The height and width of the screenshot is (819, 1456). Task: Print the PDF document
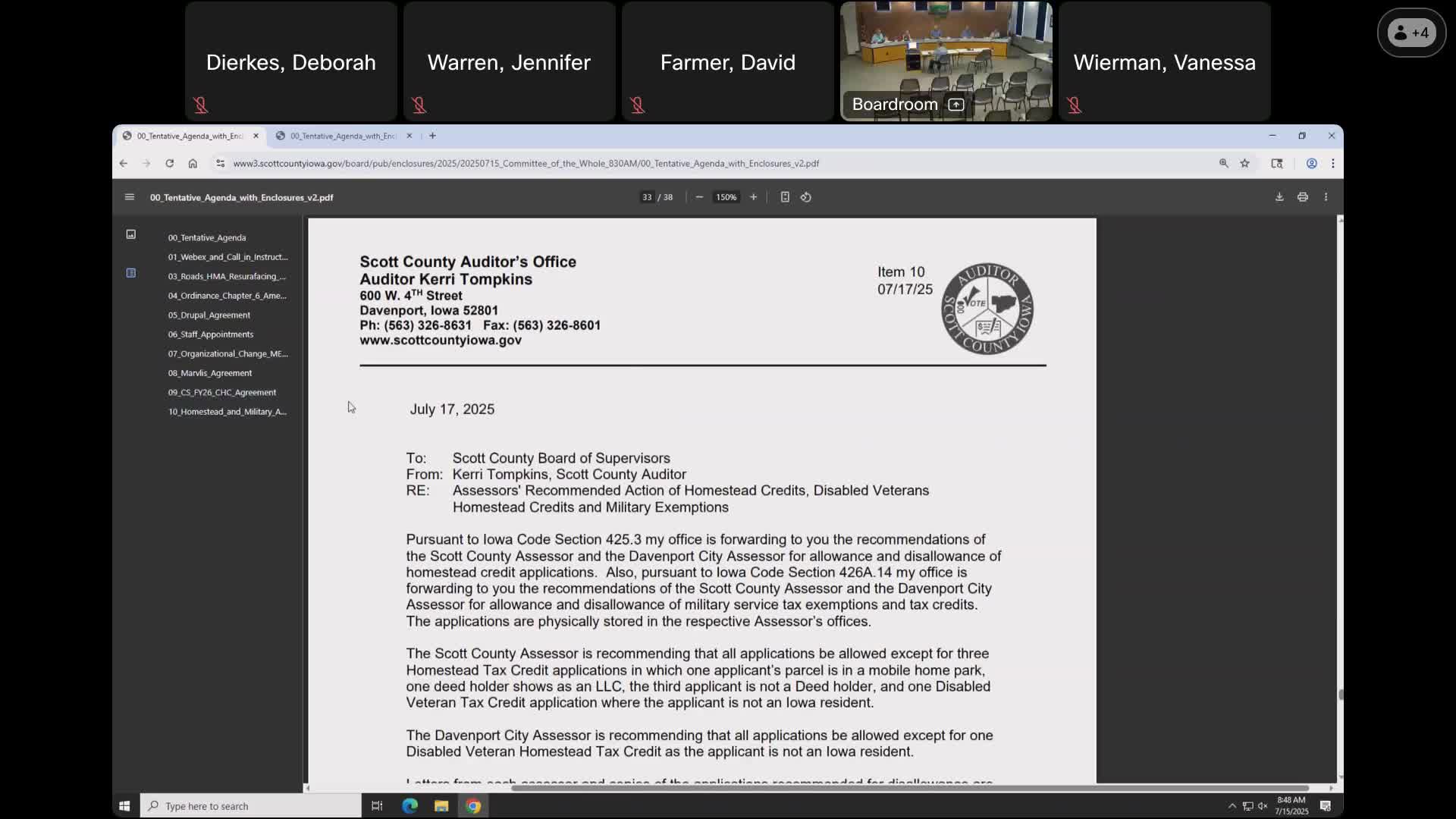pyautogui.click(x=1302, y=196)
